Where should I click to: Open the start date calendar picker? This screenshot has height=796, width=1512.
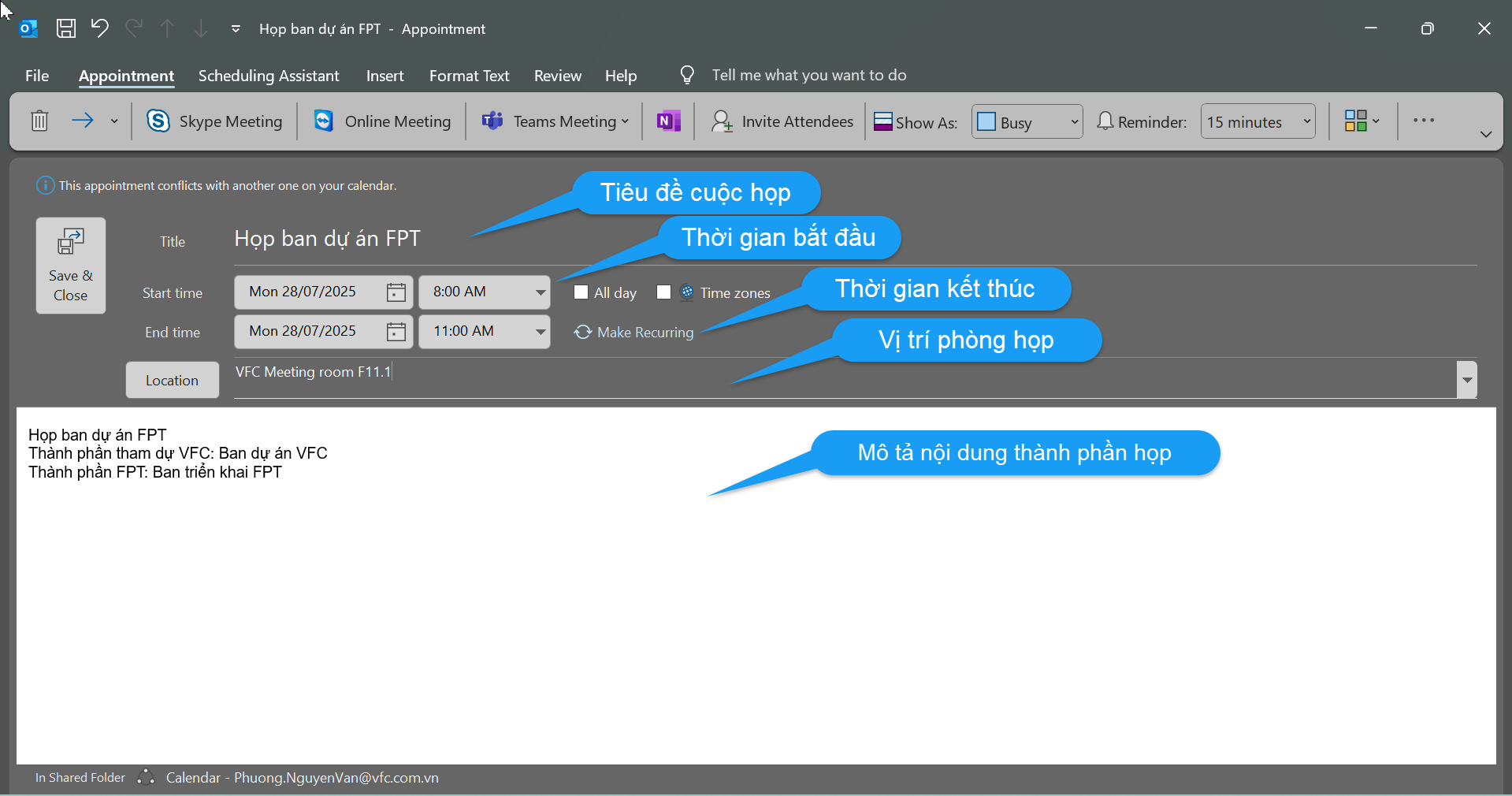tap(396, 292)
